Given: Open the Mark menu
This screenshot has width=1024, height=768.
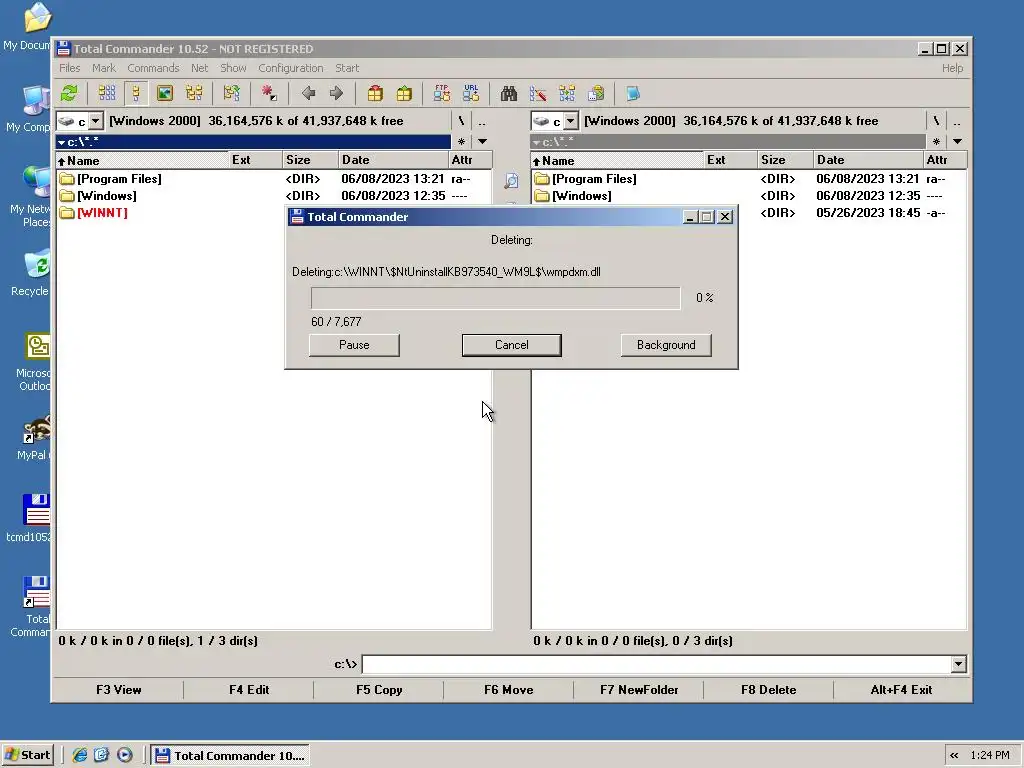Looking at the screenshot, I should (x=104, y=68).
